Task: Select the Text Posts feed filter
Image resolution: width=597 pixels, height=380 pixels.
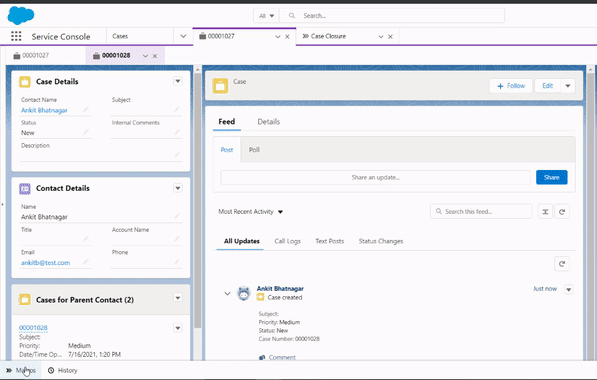Action: coord(330,241)
